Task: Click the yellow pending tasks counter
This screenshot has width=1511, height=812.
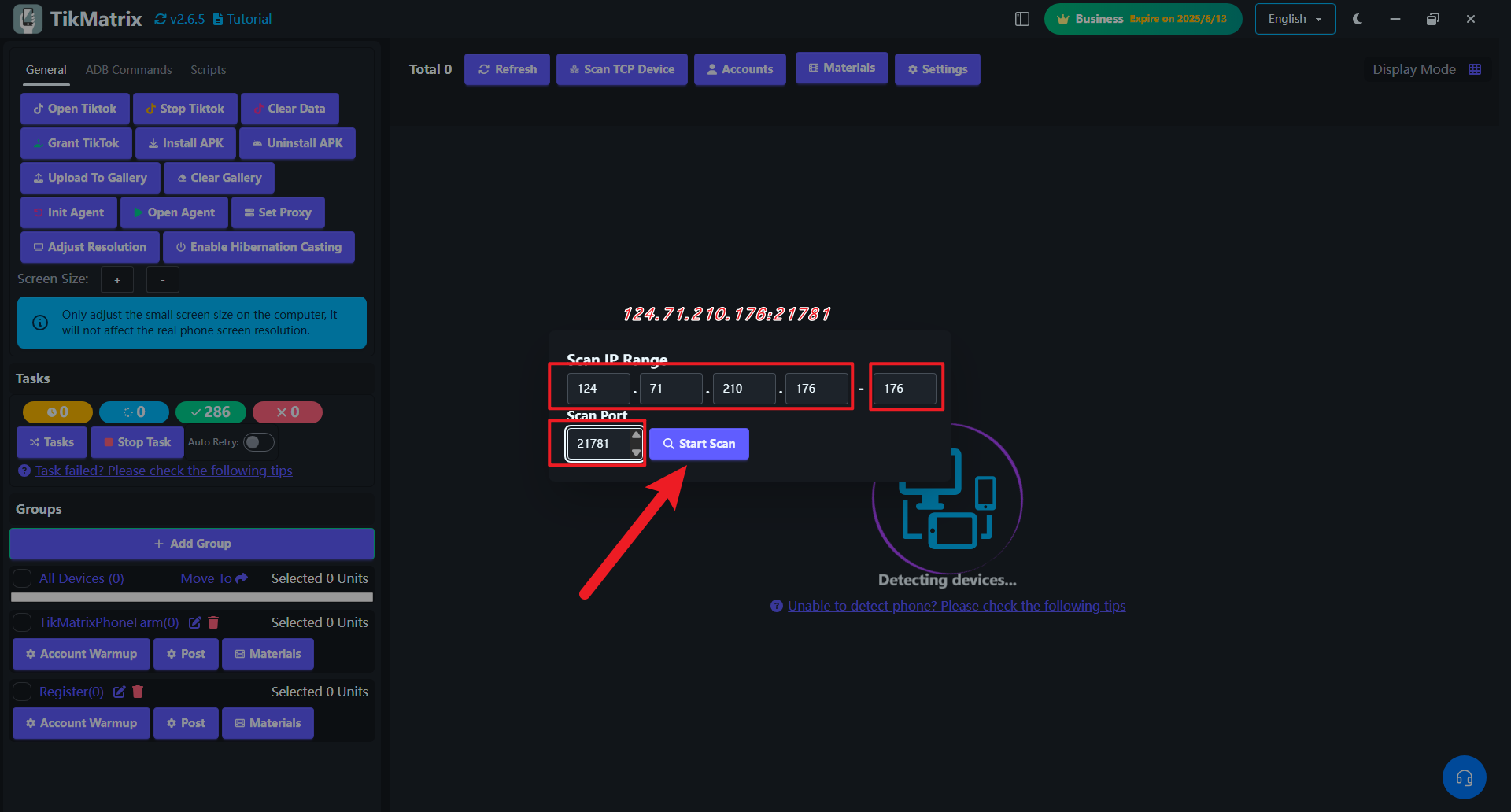Action: point(57,412)
